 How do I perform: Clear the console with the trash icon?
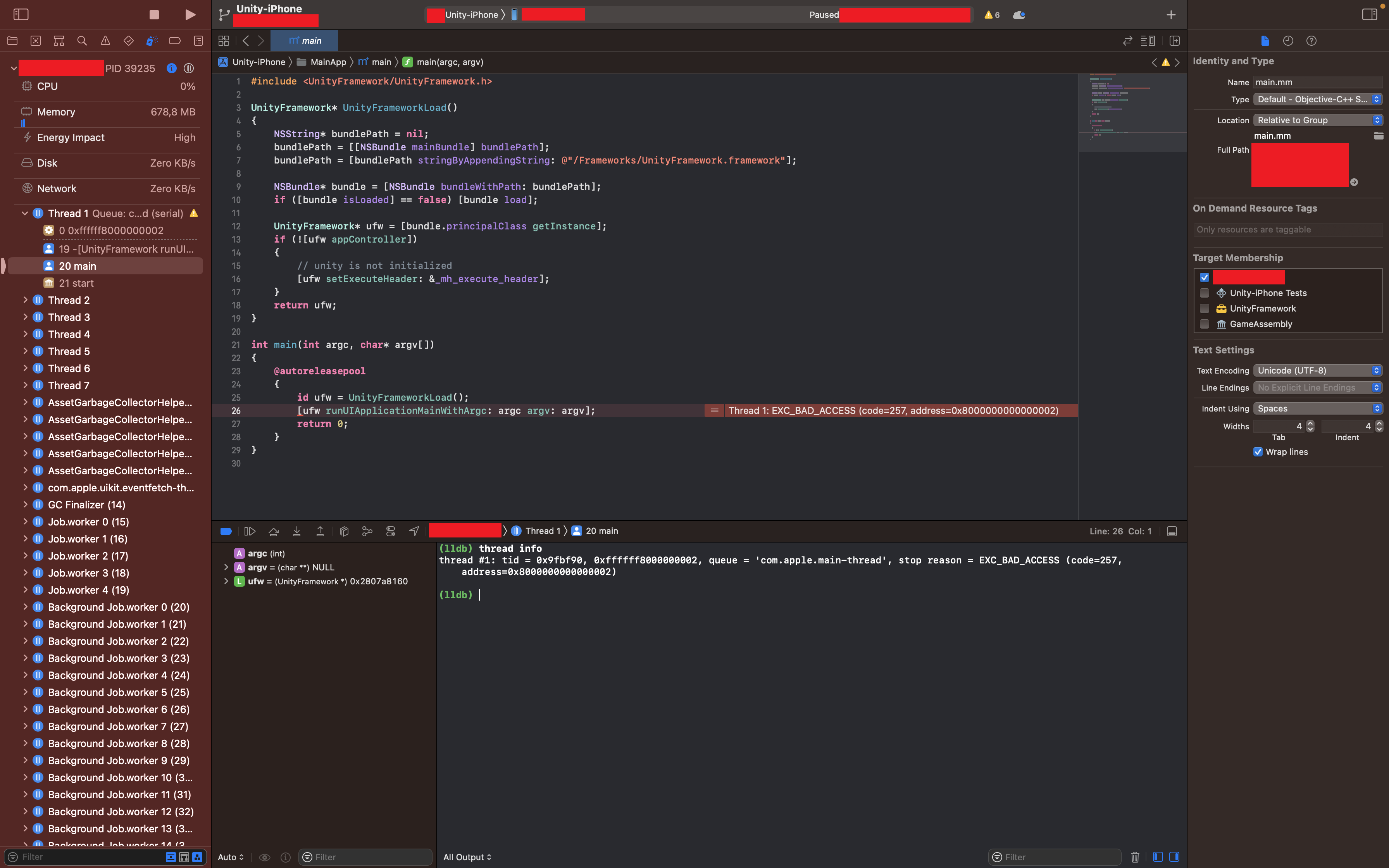point(1135,856)
